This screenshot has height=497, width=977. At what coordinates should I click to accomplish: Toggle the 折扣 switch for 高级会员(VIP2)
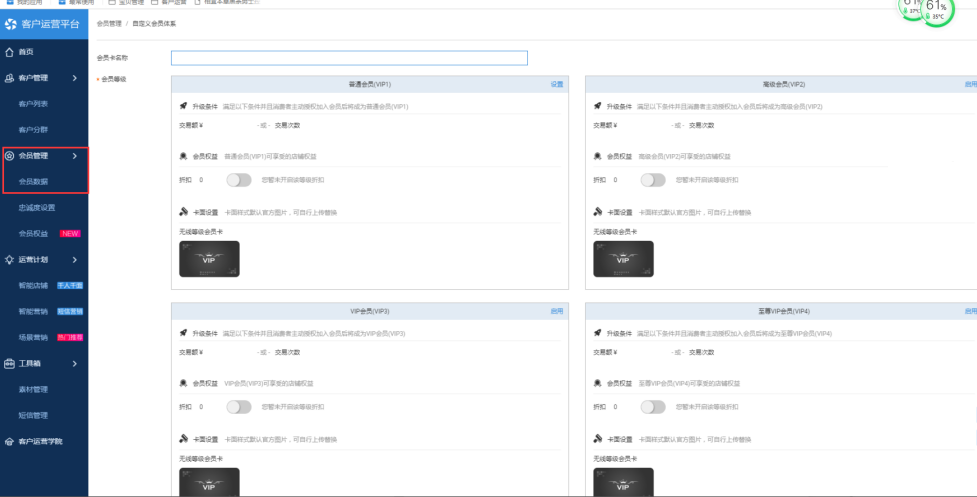pos(653,180)
